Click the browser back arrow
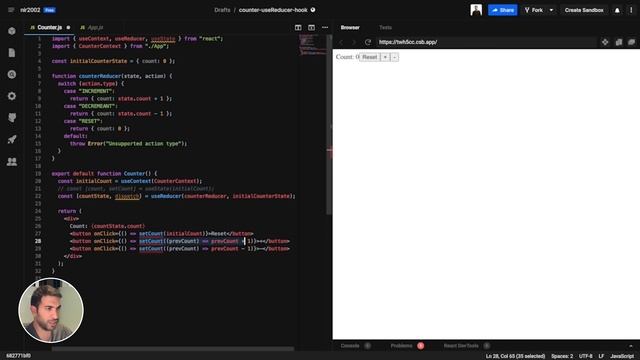Image resolution: width=640 pixels, height=360 pixels. [x=341, y=42]
